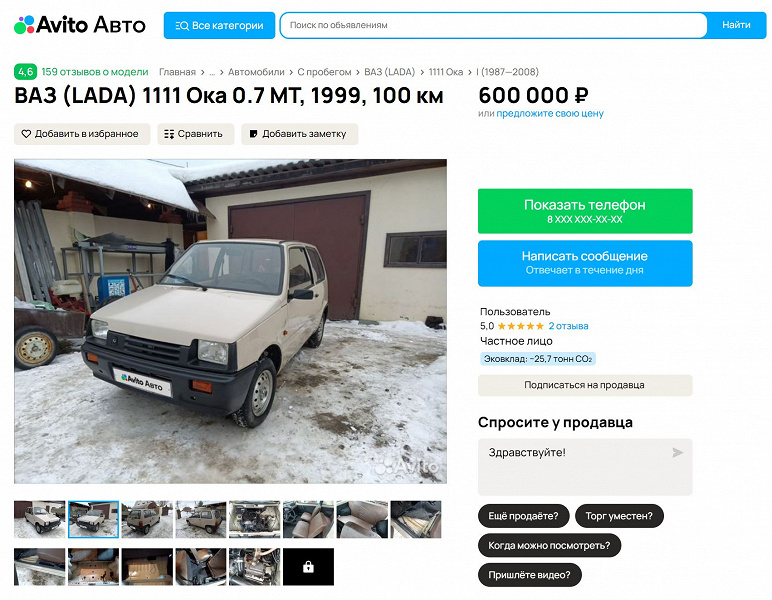772x600 pixels.
Task: Open the ВАЗ (LADA) breadcrumb
Action: (389, 72)
